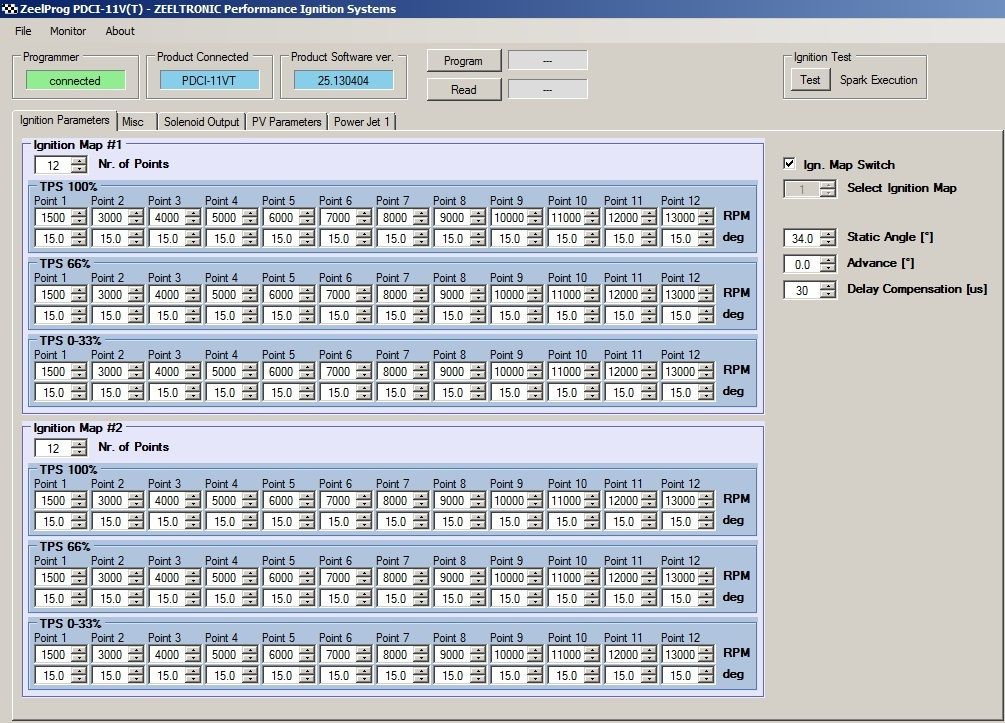Click Map #1 TPS 0-33% Point 11 RPM field
Screen dimensions: 1005x723
pos(623,371)
